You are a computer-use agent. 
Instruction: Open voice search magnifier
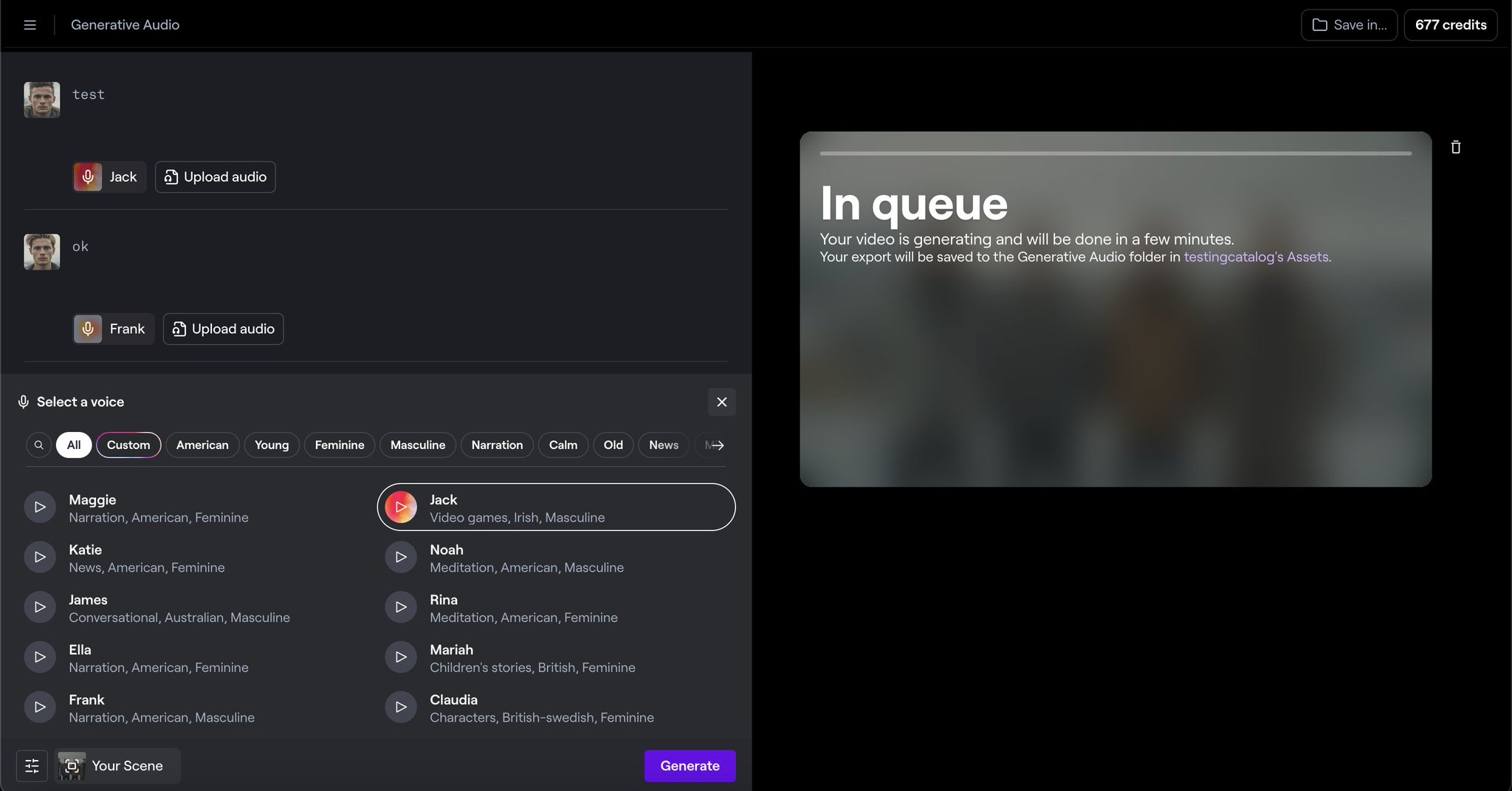tap(39, 445)
